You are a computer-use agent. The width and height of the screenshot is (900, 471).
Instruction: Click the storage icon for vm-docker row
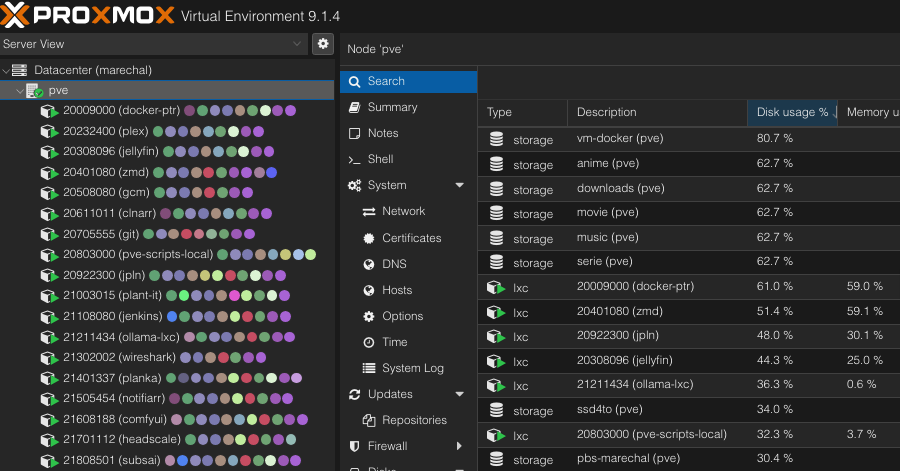point(496,139)
